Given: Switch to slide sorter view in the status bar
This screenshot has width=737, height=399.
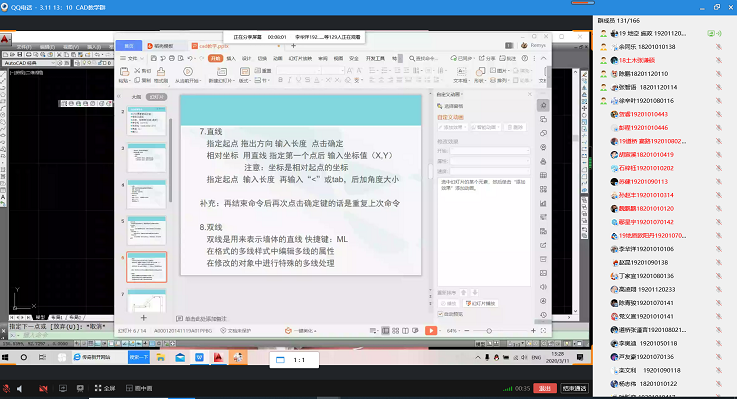Looking at the screenshot, I should [395, 331].
